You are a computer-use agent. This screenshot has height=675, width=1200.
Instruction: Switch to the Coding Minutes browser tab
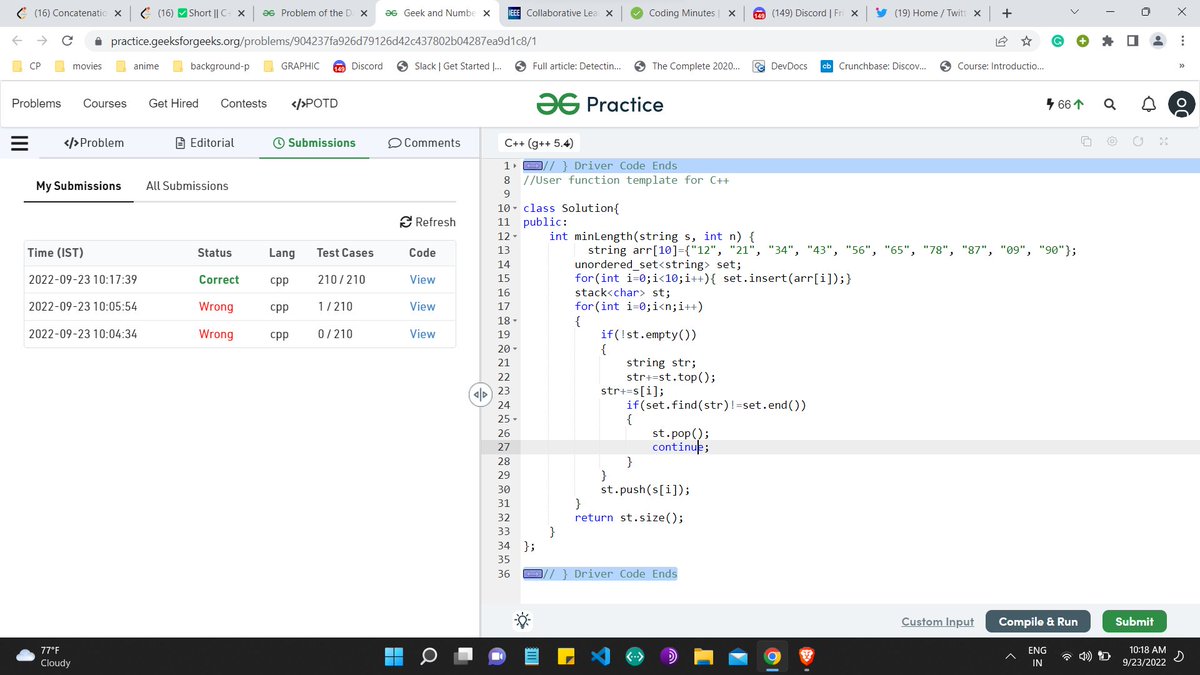coord(682,13)
